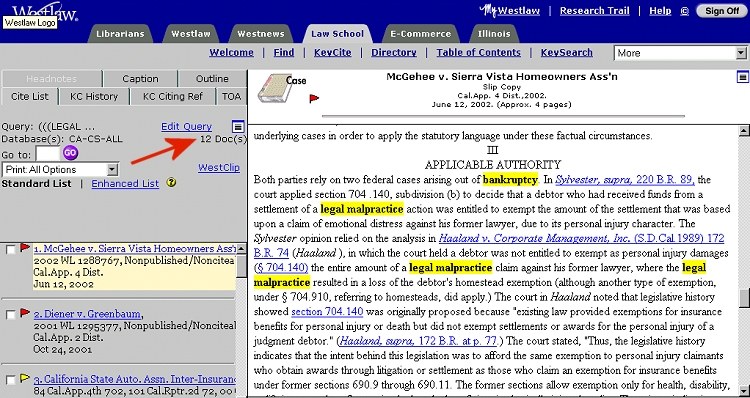The width and height of the screenshot is (750, 398).
Task: Open the help question mark next to Enhanced List
Action: [171, 183]
